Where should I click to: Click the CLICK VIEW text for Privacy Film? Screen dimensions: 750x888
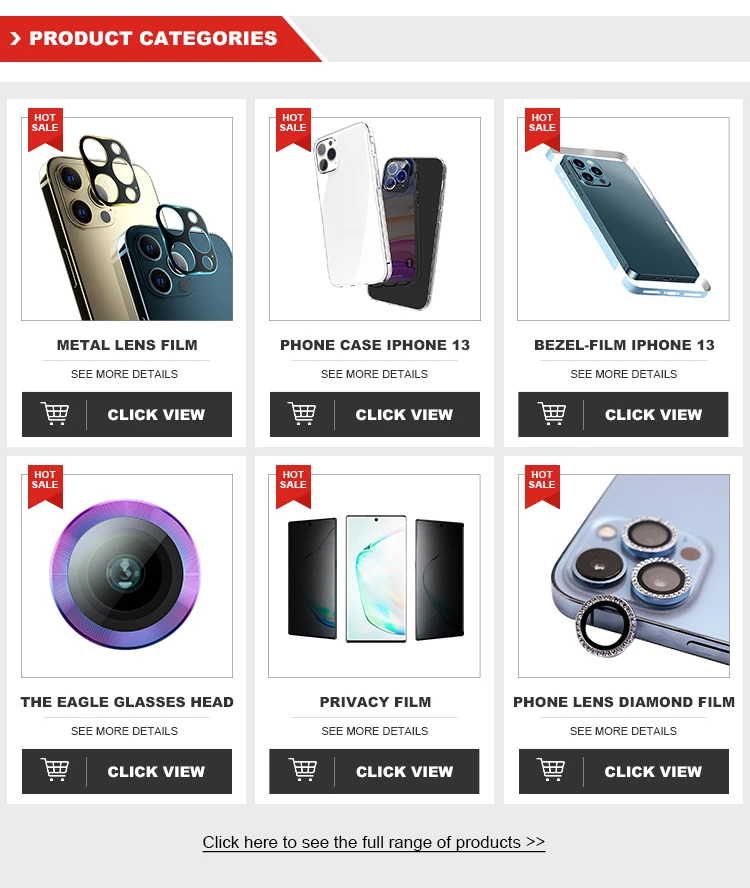tap(404, 771)
